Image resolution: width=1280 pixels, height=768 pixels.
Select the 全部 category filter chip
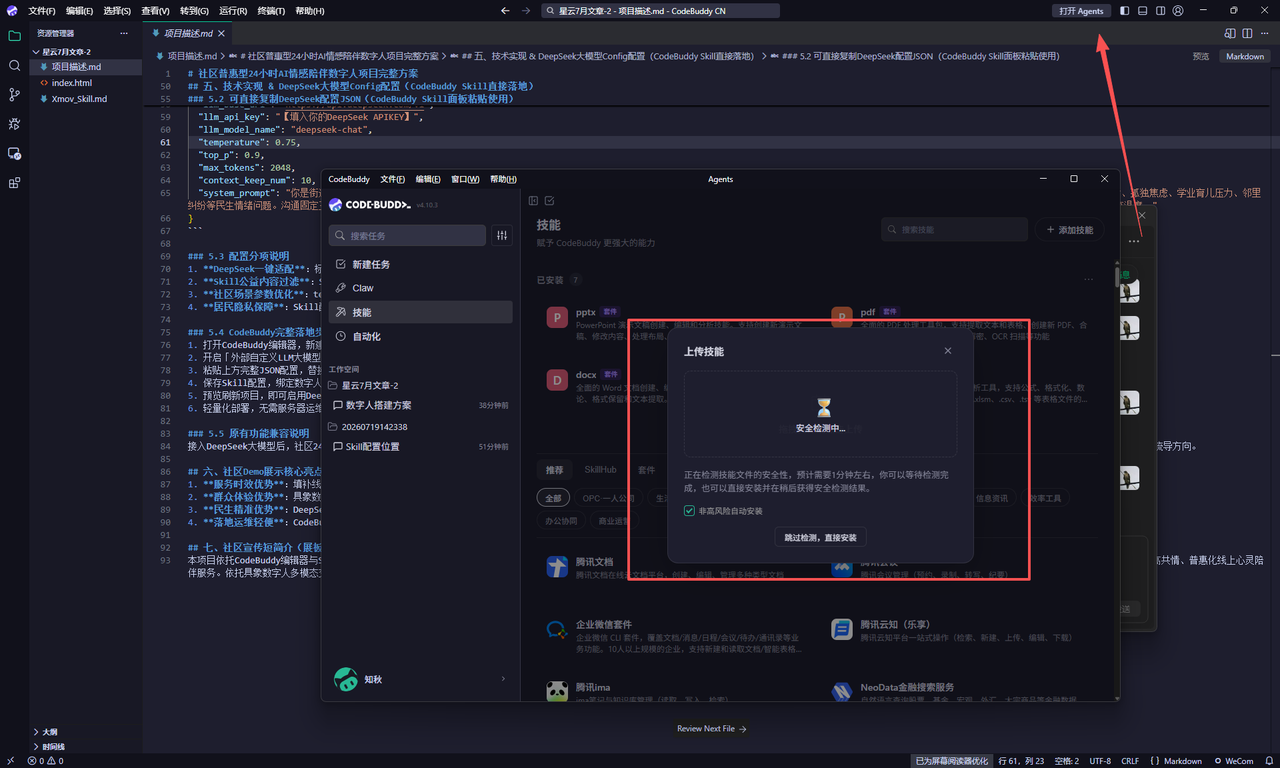pyautogui.click(x=553, y=498)
